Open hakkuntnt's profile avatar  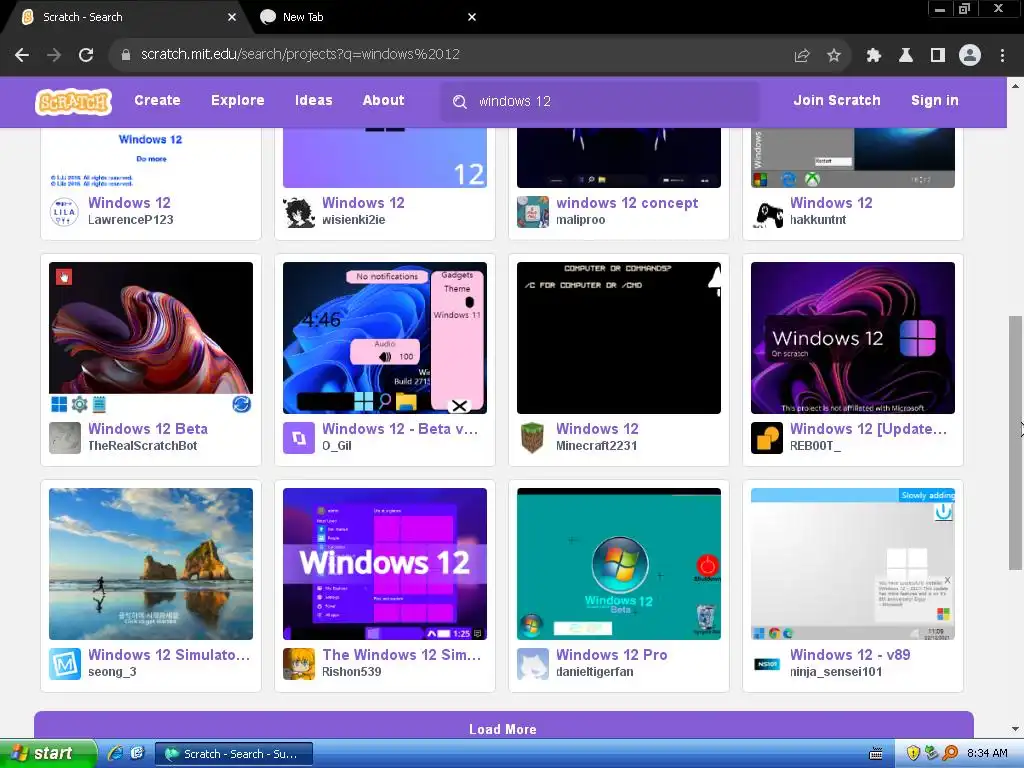(767, 212)
